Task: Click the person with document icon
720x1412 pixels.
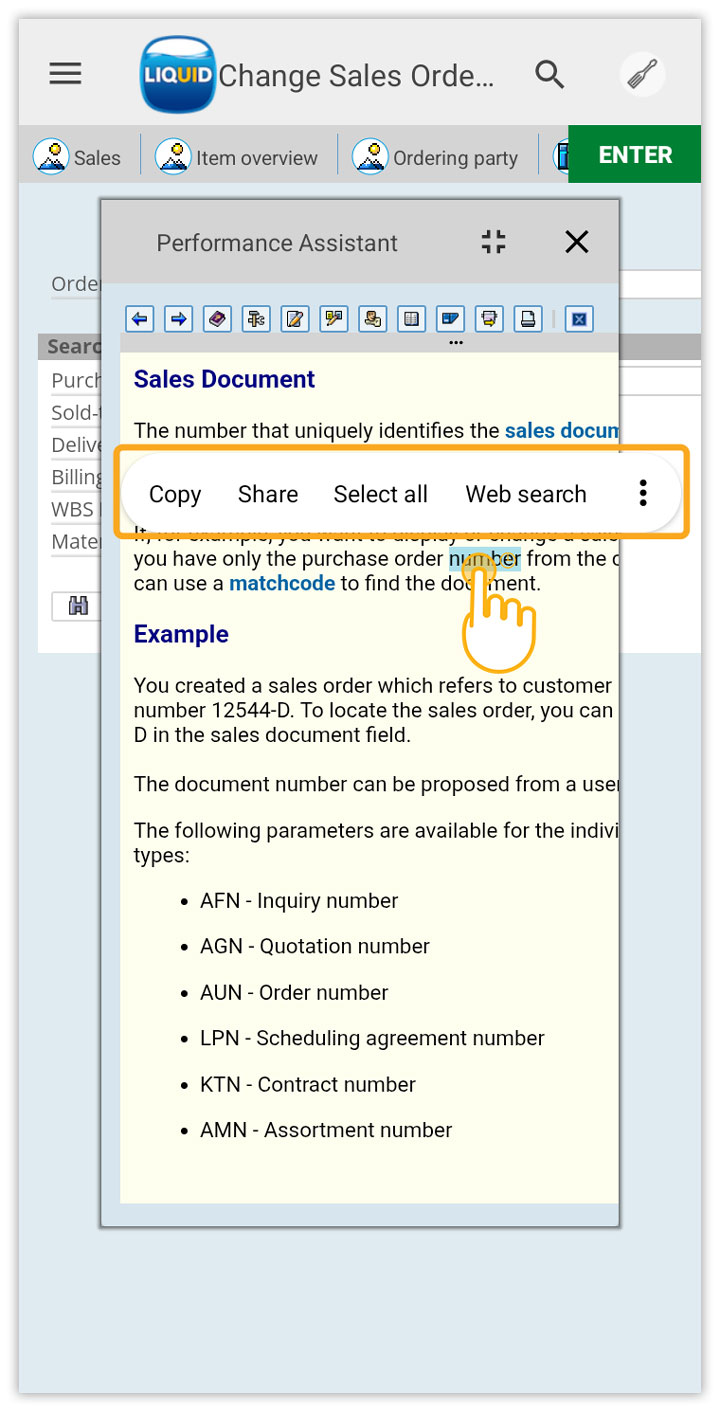Action: click(x=372, y=319)
